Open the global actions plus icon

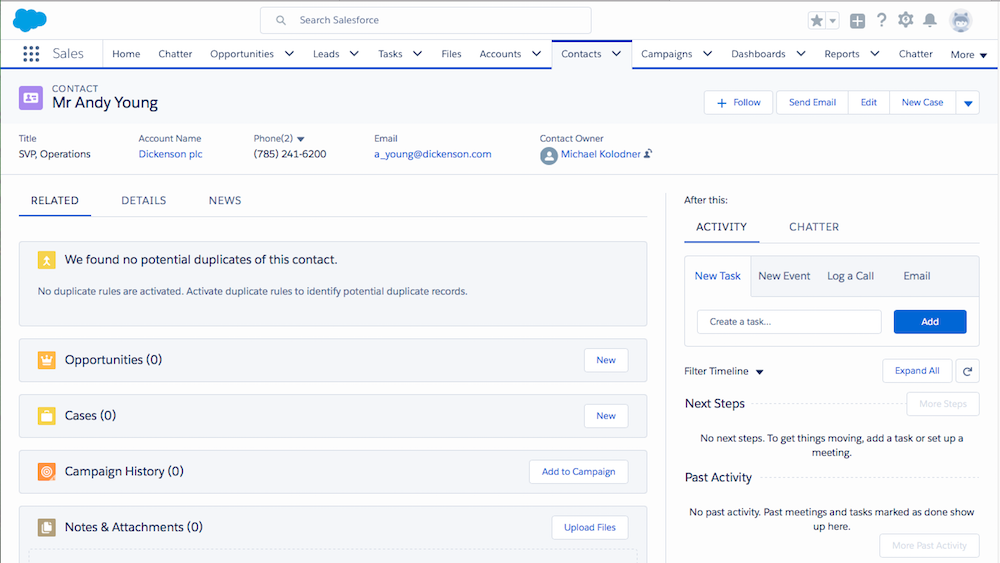857,20
